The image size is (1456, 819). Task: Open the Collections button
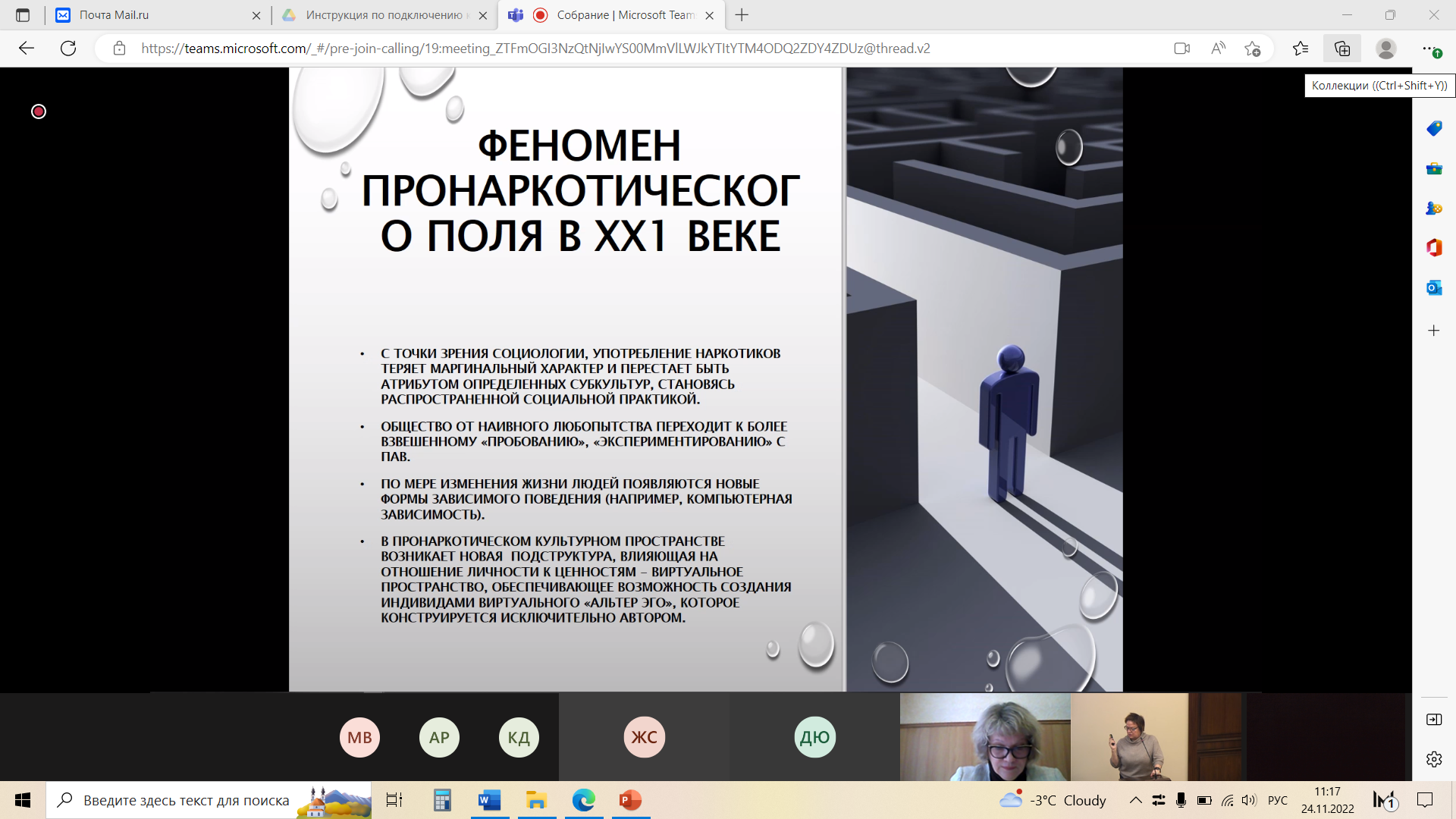click(1342, 49)
